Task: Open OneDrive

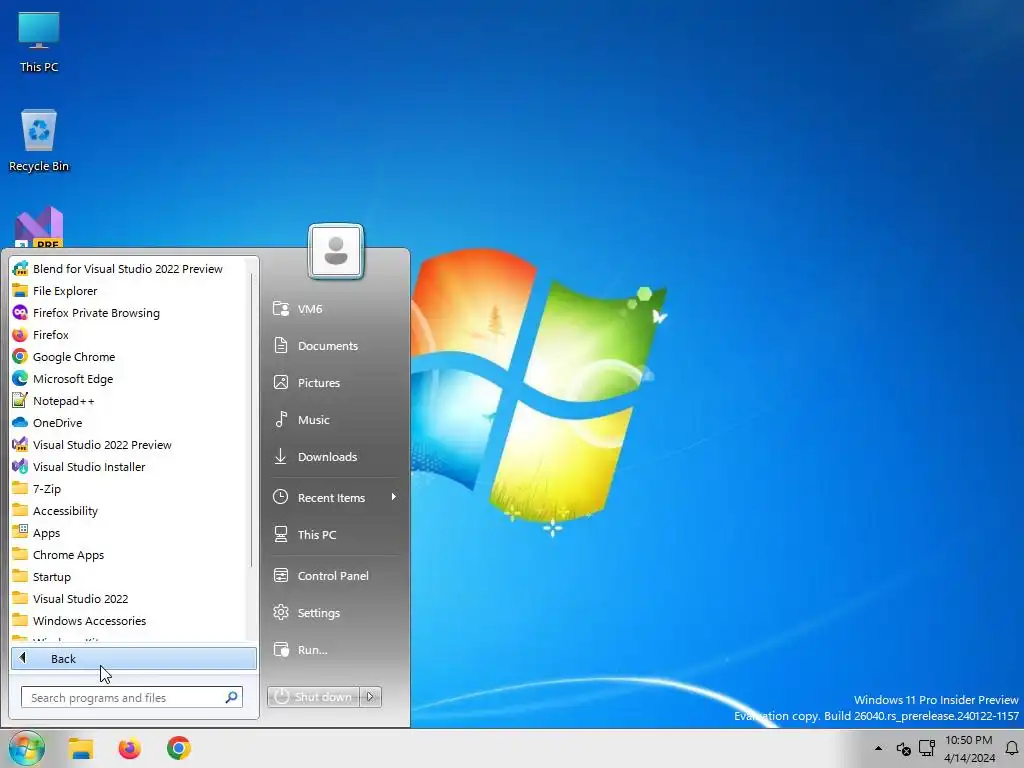Action: (127, 423)
